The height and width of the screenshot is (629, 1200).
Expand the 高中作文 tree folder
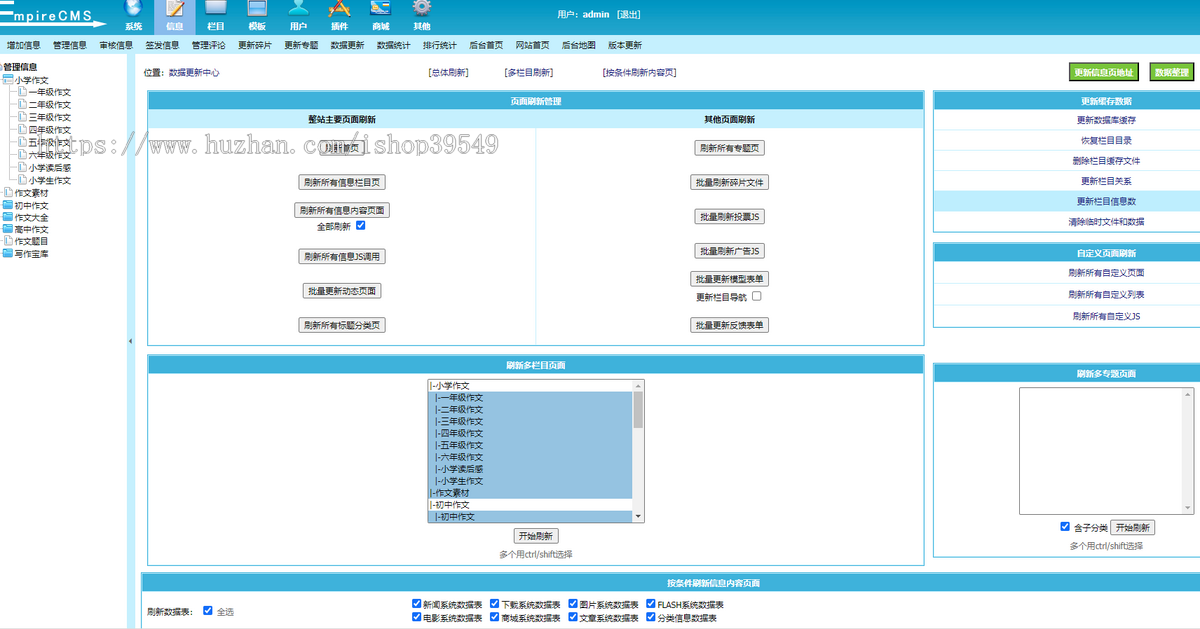pos(8,229)
